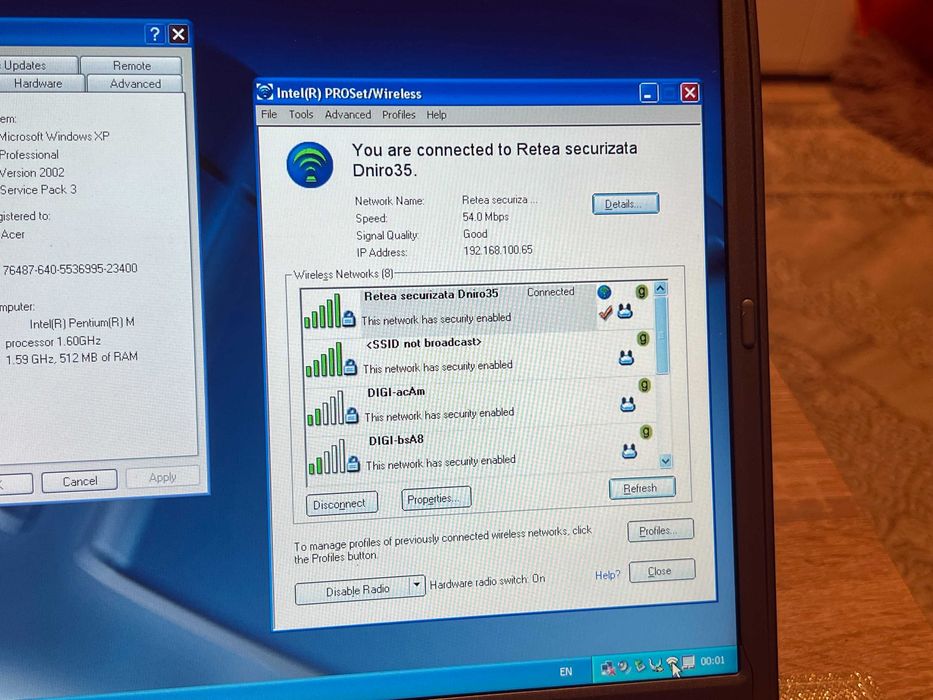The height and width of the screenshot is (700, 933).
Task: Click the Disconnect button
Action: (x=341, y=504)
